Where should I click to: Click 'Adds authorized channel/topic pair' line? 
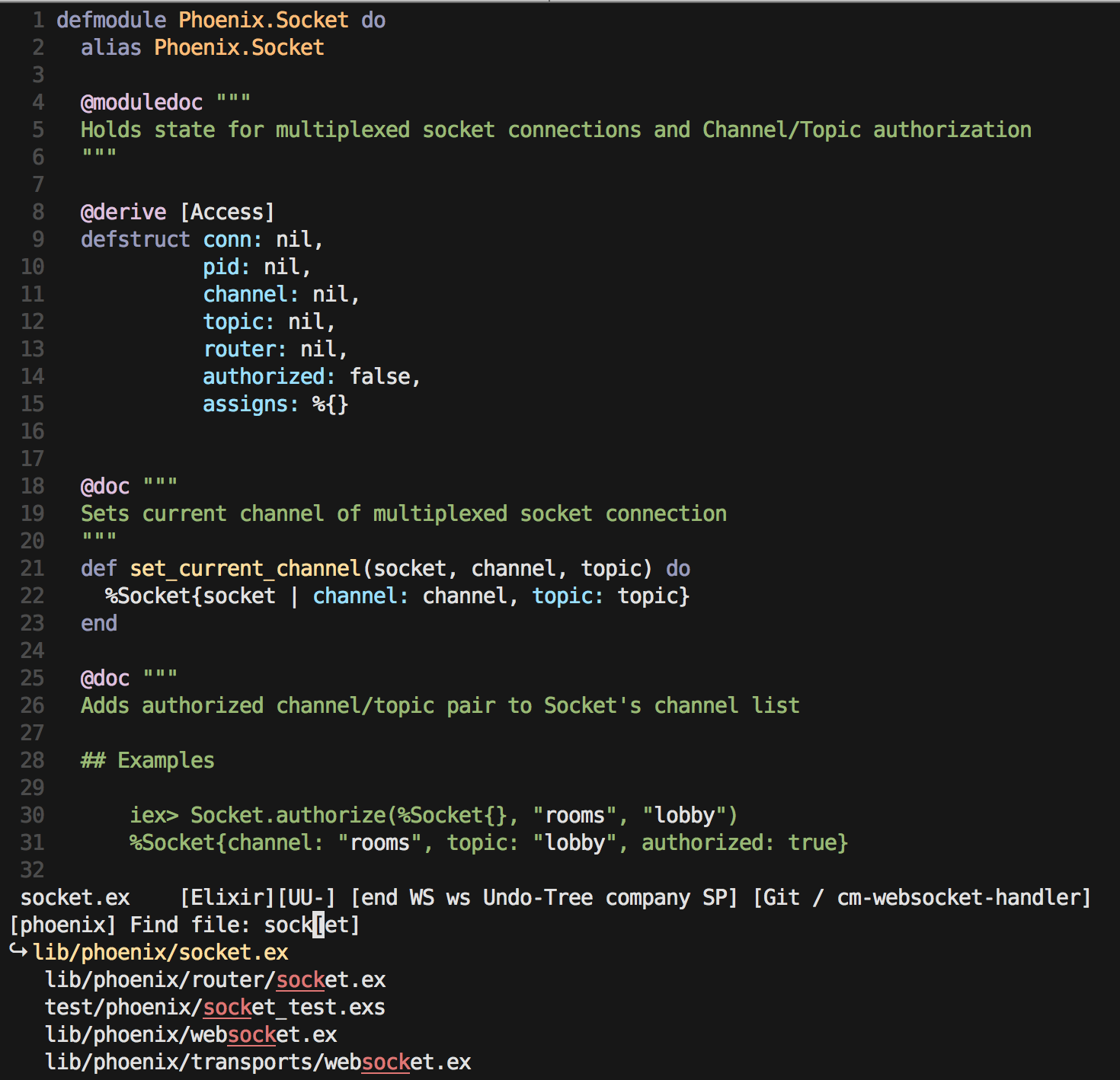(440, 705)
